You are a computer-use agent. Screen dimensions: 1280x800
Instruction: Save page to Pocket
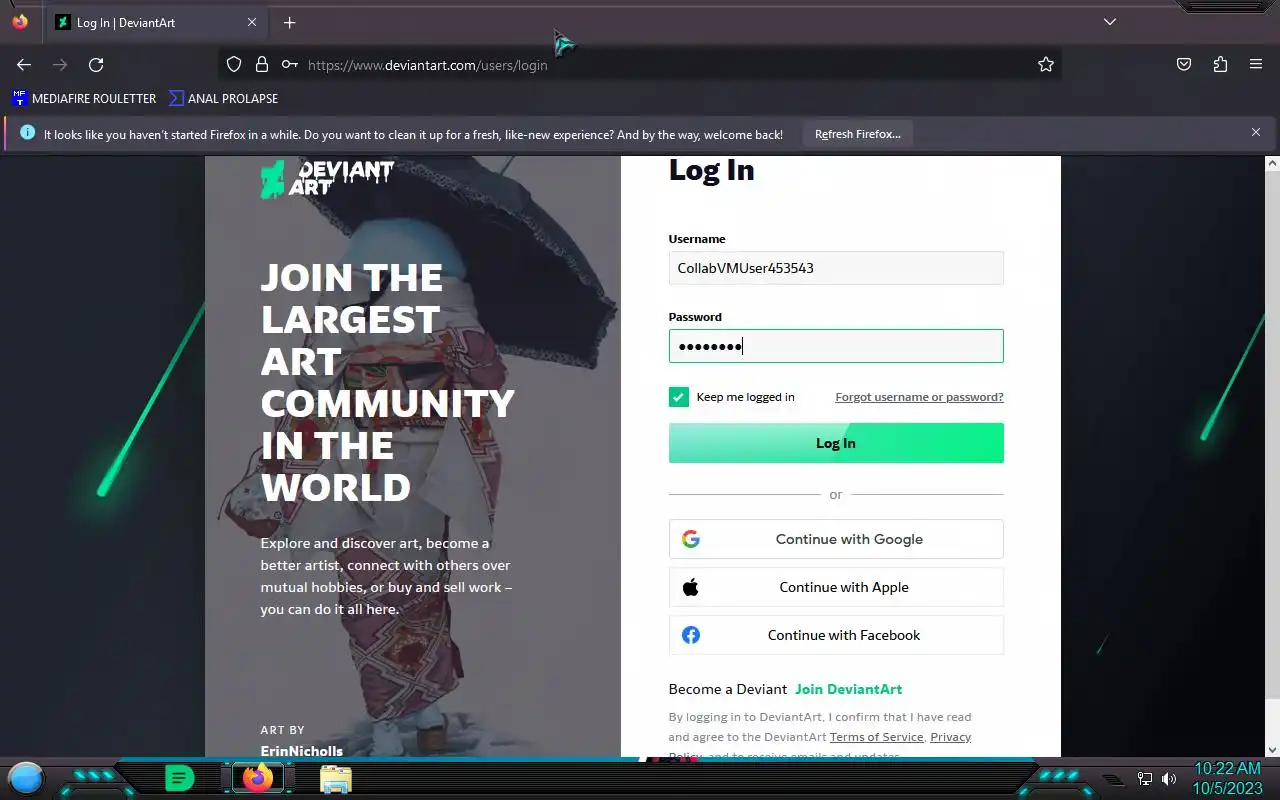tap(1184, 64)
